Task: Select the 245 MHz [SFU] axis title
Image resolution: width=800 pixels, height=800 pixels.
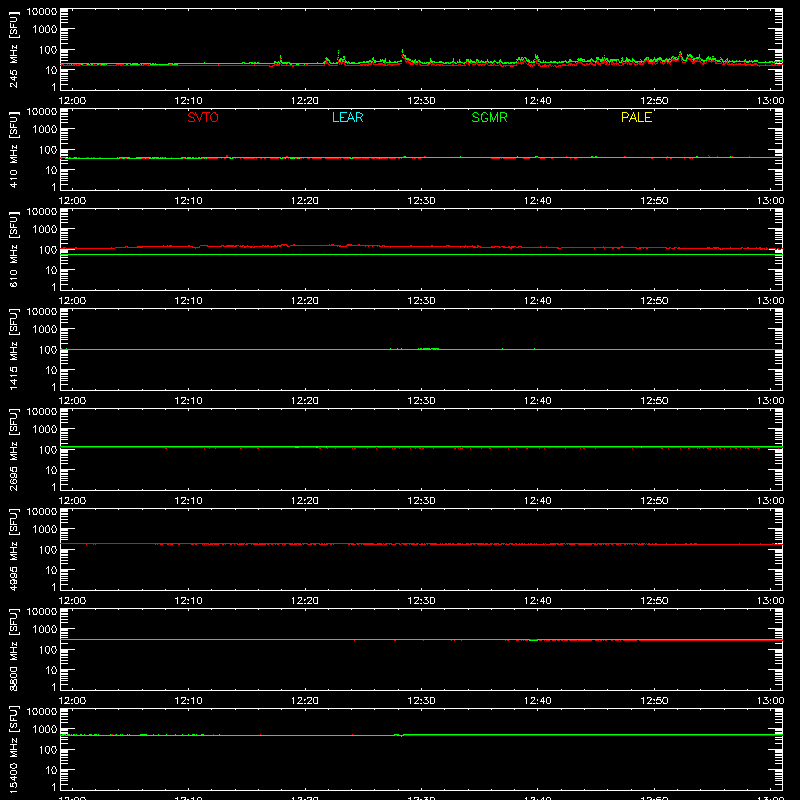Action: pos(14,49)
